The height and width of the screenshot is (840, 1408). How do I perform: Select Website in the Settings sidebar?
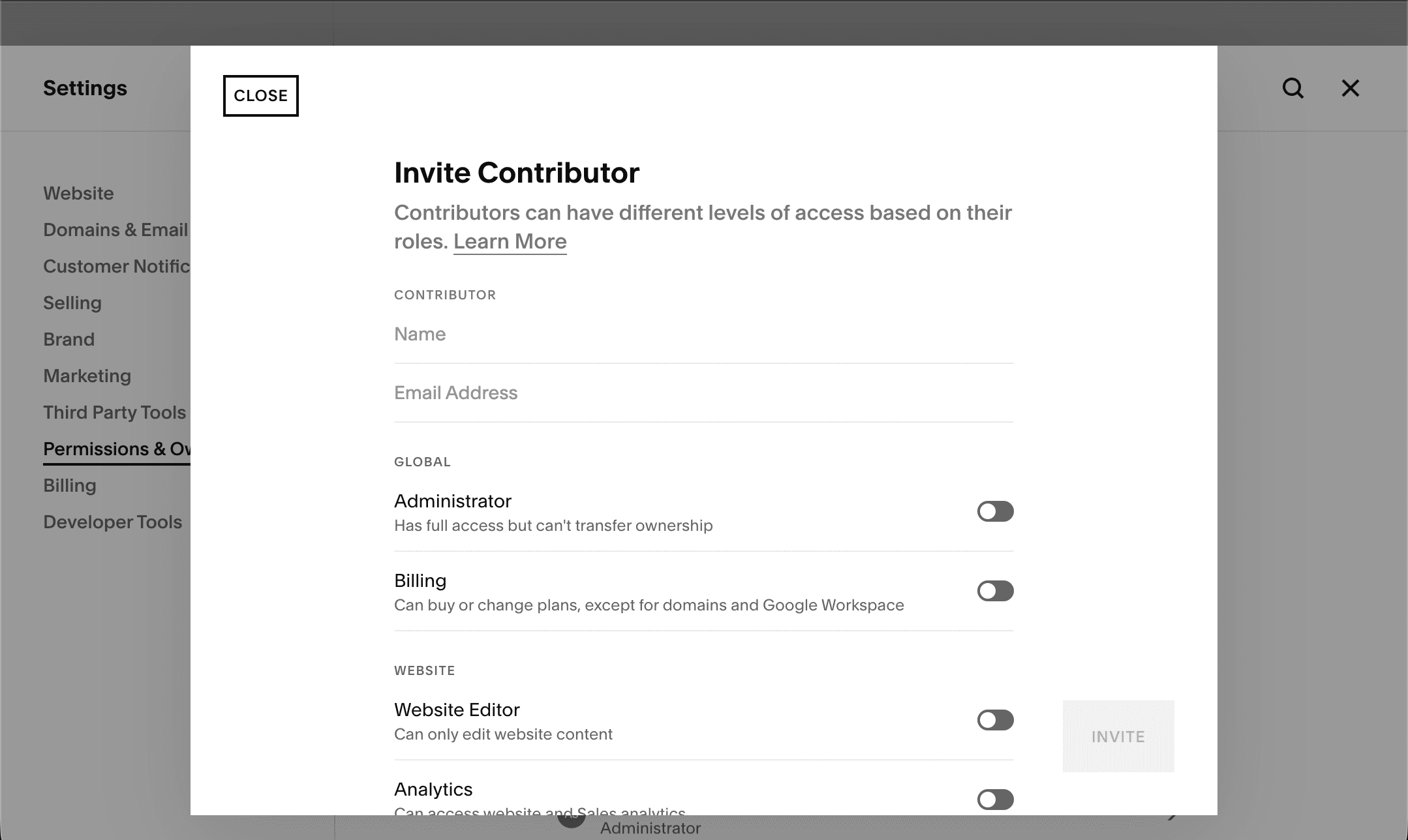click(78, 193)
